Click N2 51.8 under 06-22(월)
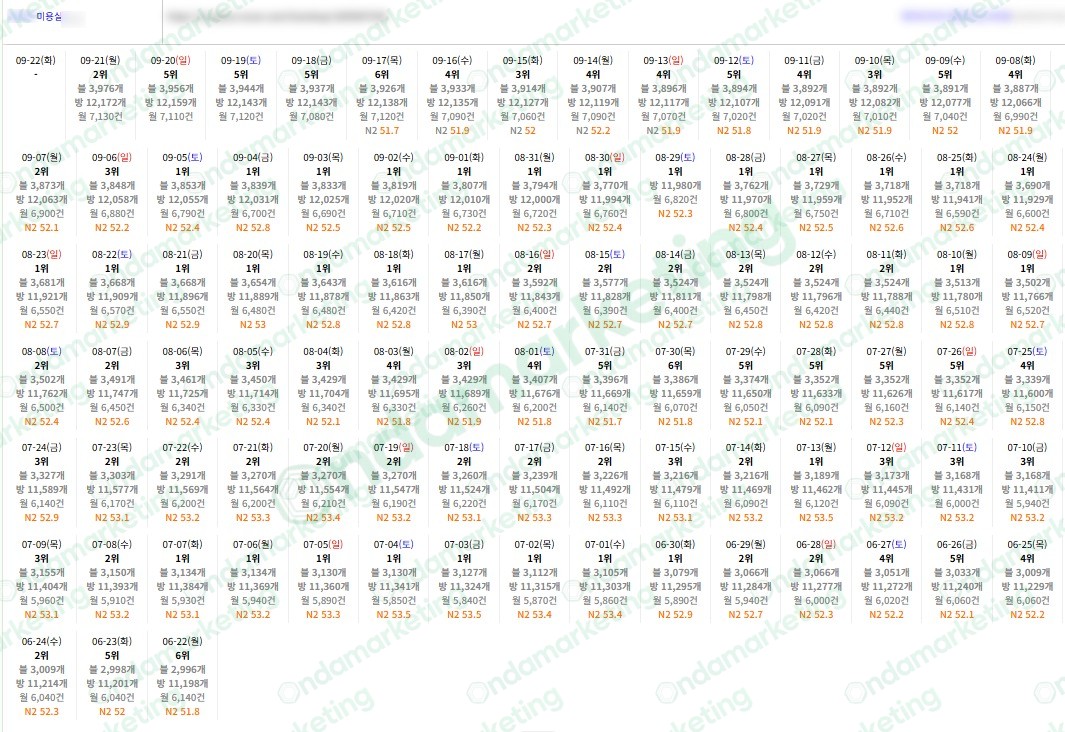 click(182, 712)
